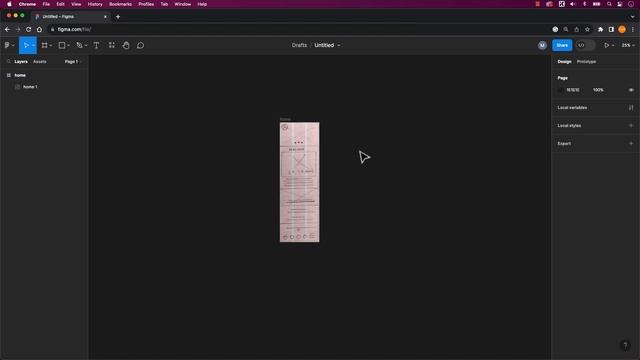
Task: Open the History menu
Action: tap(95, 4)
